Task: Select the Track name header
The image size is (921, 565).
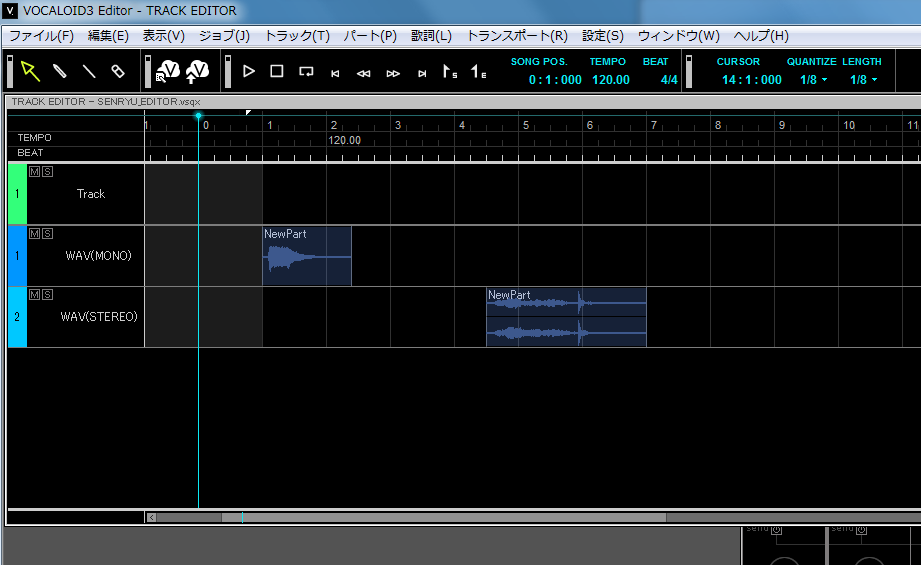Action: (90, 194)
